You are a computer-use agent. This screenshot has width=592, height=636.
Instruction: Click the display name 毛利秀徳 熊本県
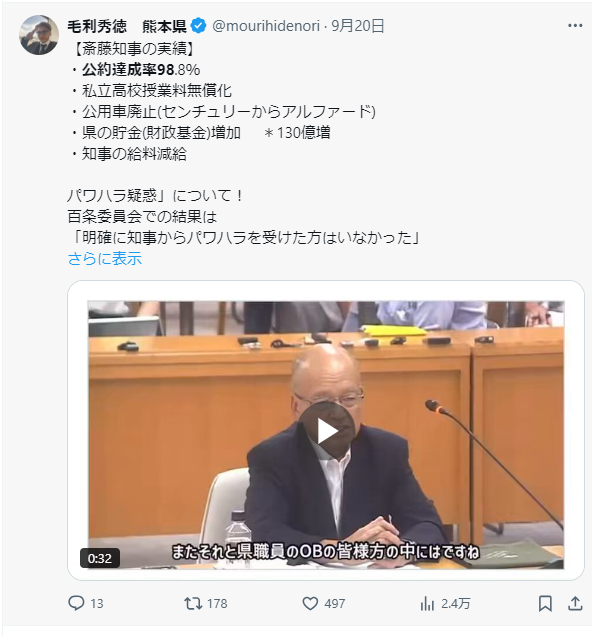coord(127,26)
